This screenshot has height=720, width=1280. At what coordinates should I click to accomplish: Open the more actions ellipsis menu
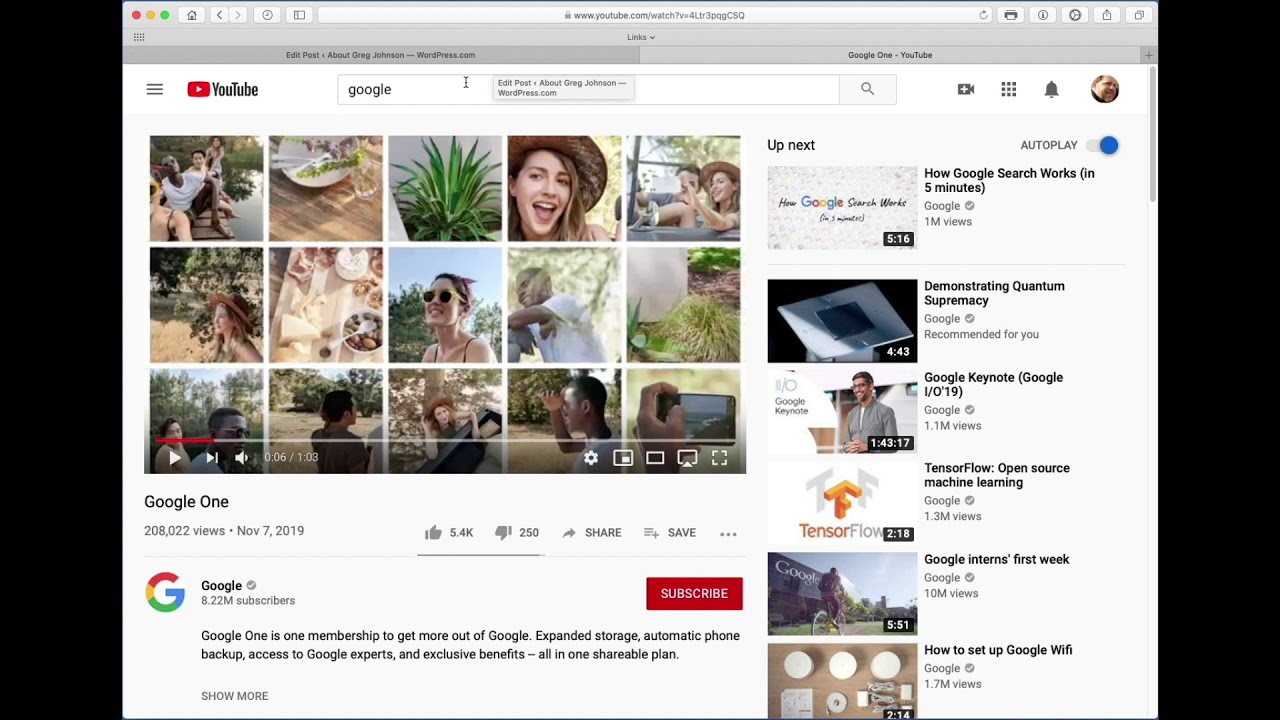[x=728, y=534]
